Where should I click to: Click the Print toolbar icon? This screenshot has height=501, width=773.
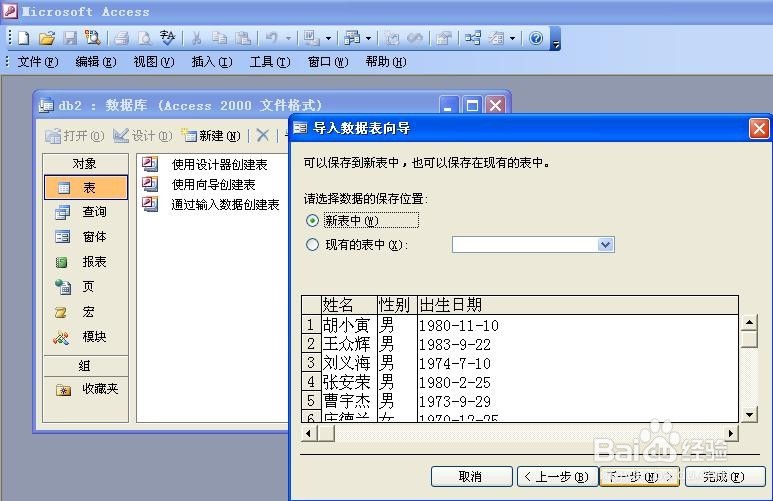pos(121,38)
